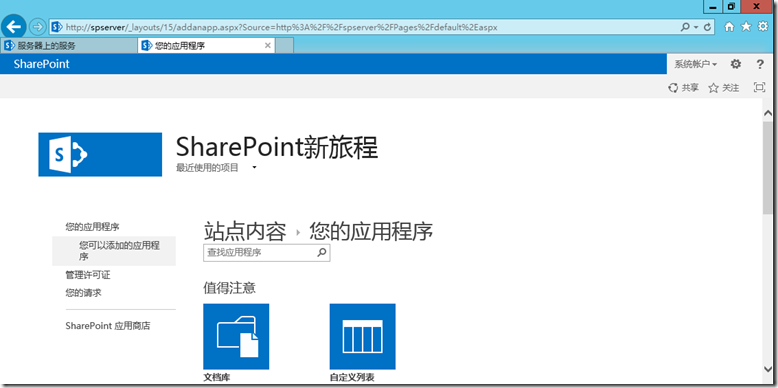The width and height of the screenshot is (778, 388).
Task: Click the 自定义列表 label text
Action: coord(352,378)
